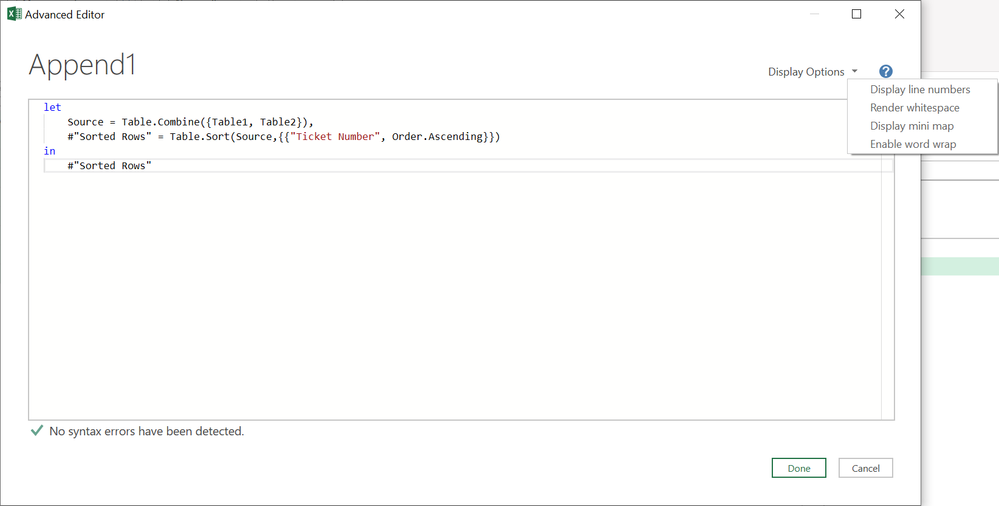Viewport: 999px width, 506px height.
Task: Discard changes with Cancel button
Action: point(865,468)
